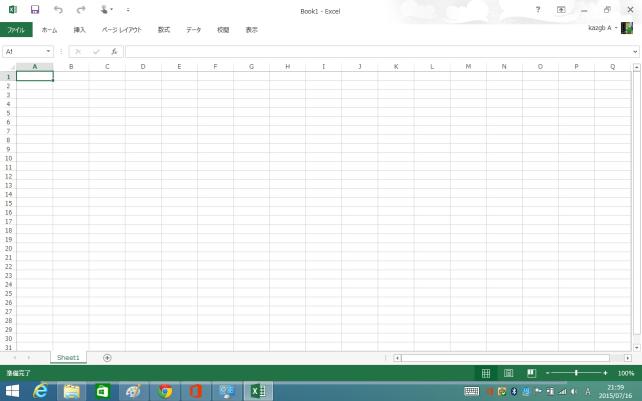
Task: Open Excel Help with the question mark
Action: click(x=538, y=10)
